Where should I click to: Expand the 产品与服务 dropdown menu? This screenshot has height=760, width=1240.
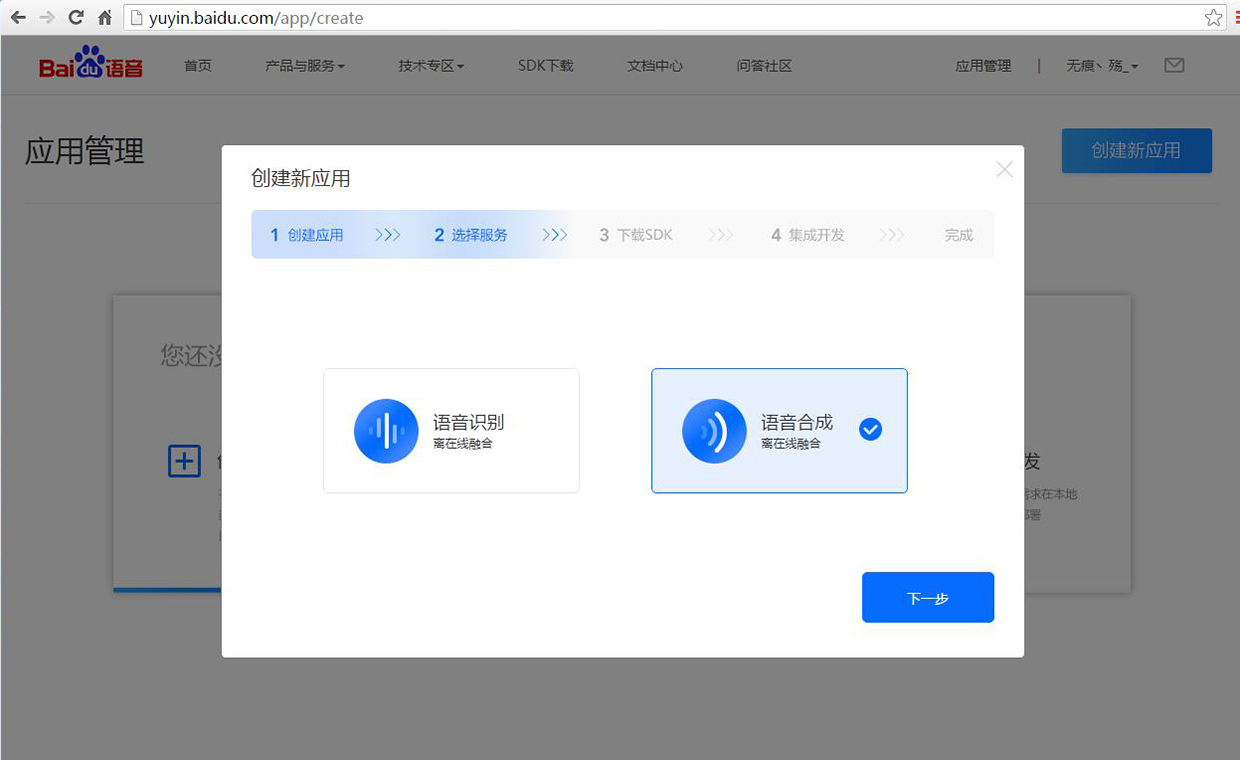coord(304,66)
